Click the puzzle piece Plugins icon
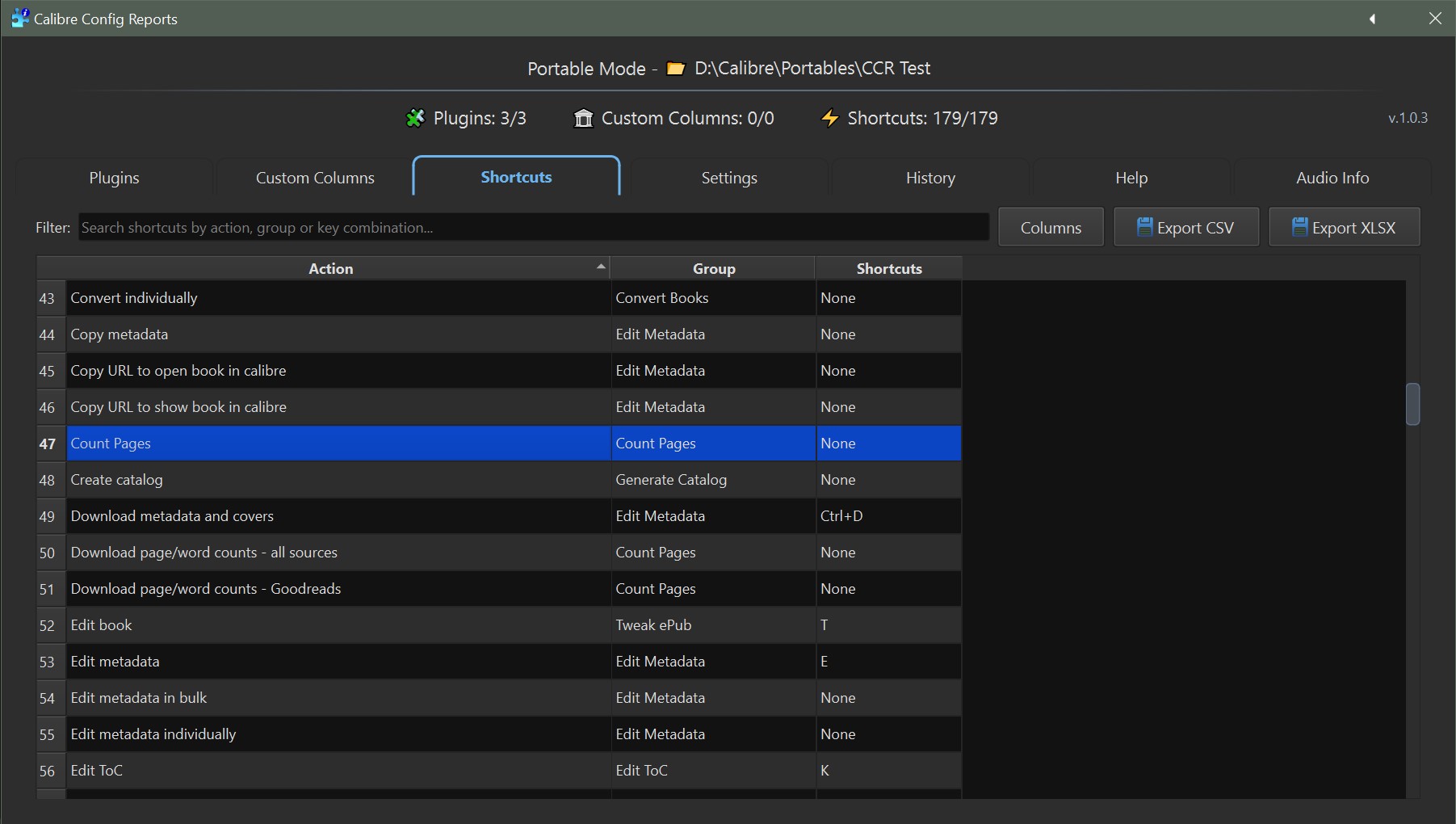This screenshot has height=824, width=1456. coord(415,119)
